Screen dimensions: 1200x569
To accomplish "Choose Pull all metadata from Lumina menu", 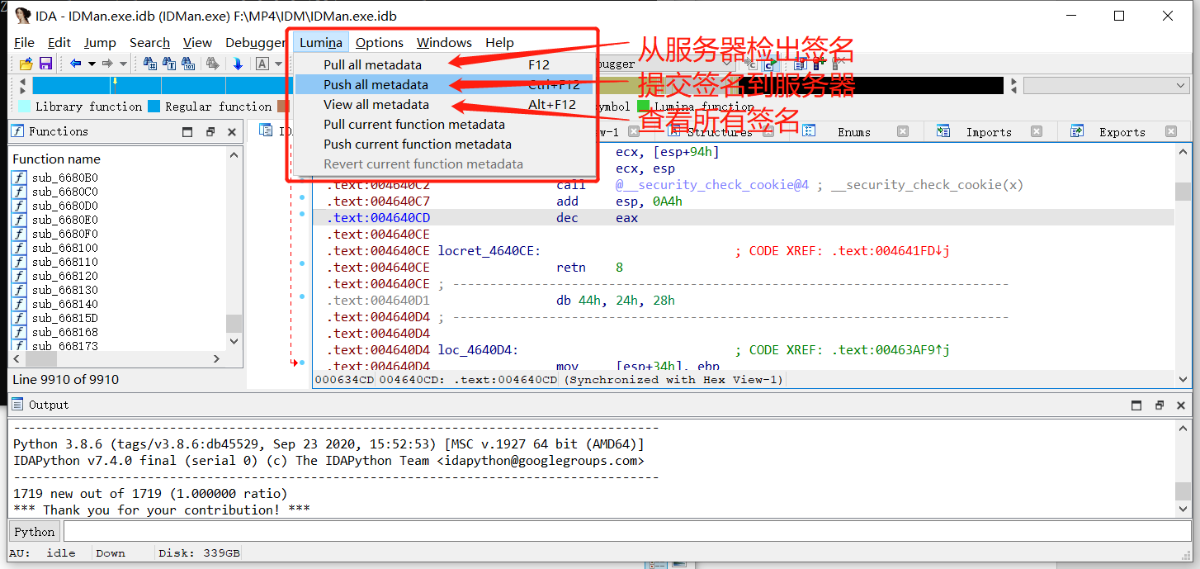I will click(444, 65).
